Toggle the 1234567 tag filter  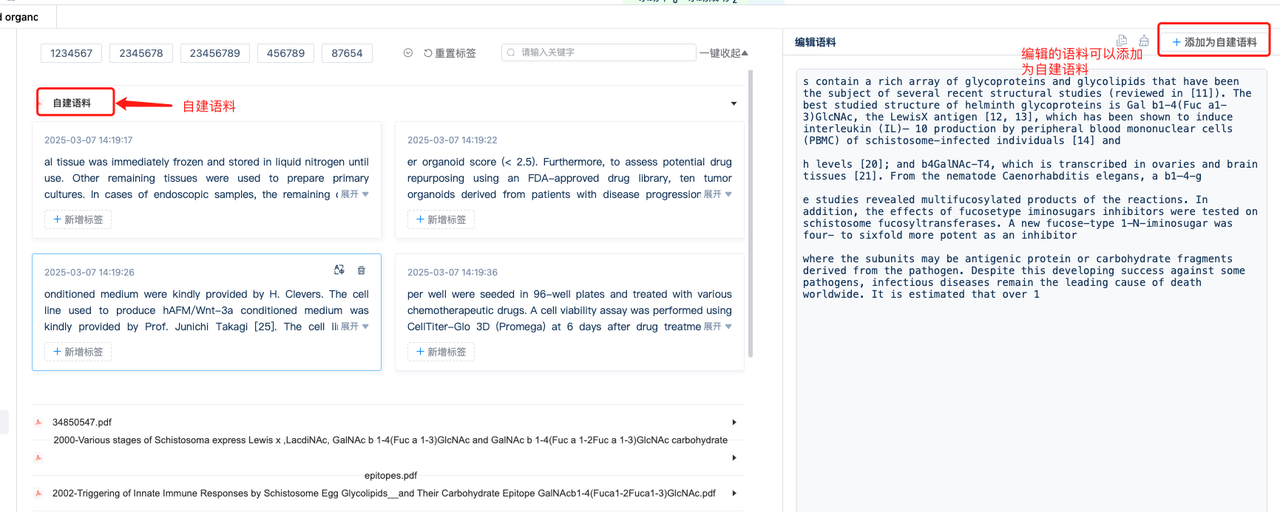tap(71, 53)
